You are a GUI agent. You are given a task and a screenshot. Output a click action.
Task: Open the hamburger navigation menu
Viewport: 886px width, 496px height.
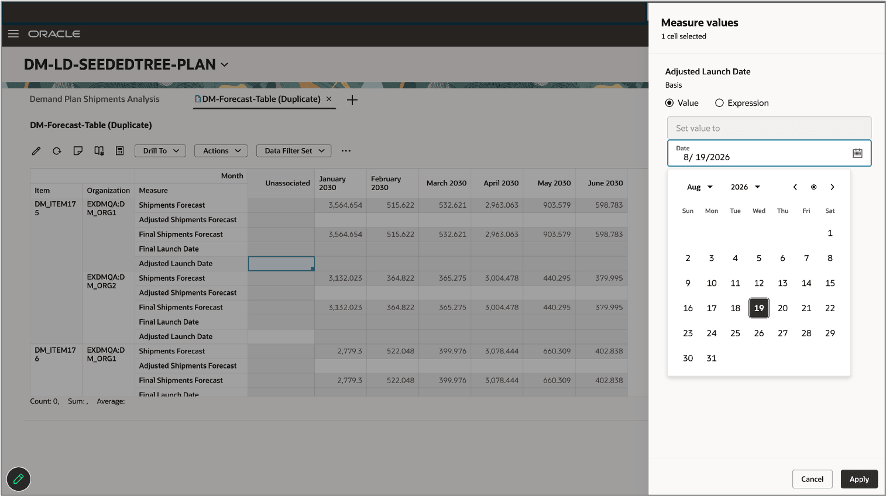click(13, 34)
